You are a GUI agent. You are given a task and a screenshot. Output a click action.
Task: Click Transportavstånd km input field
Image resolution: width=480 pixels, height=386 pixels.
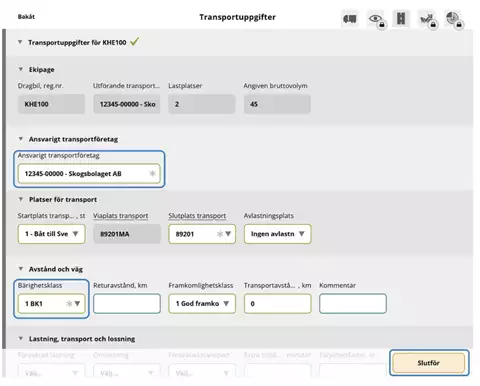[x=277, y=303]
